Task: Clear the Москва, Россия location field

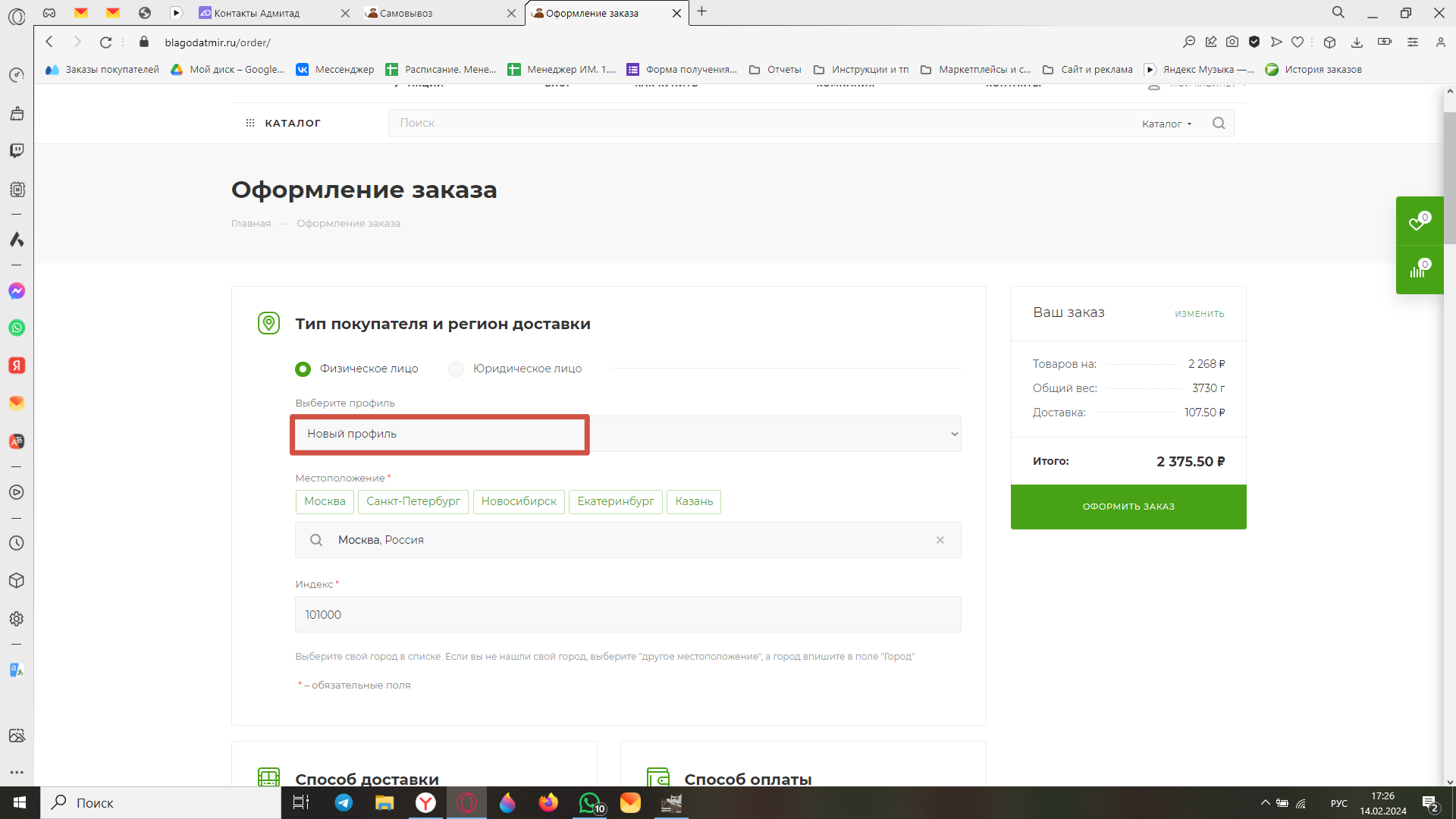Action: click(940, 540)
